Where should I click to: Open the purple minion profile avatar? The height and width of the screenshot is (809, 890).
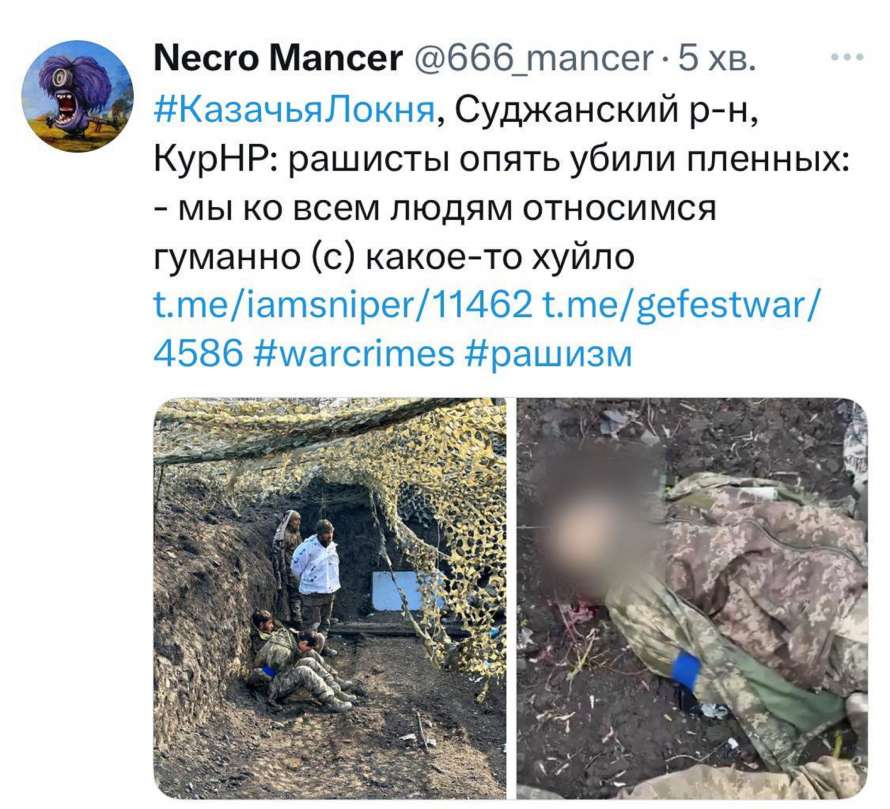(x=77, y=96)
